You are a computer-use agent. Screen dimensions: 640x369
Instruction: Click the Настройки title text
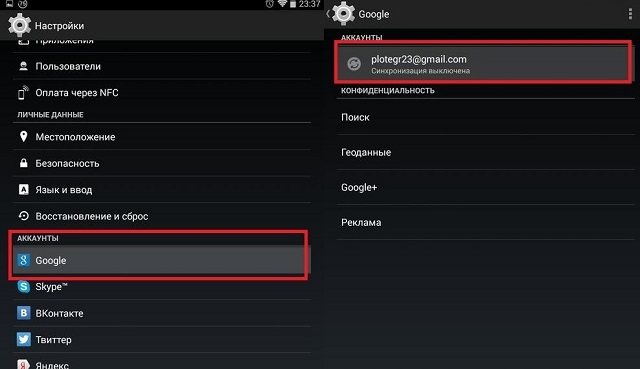click(x=59, y=26)
